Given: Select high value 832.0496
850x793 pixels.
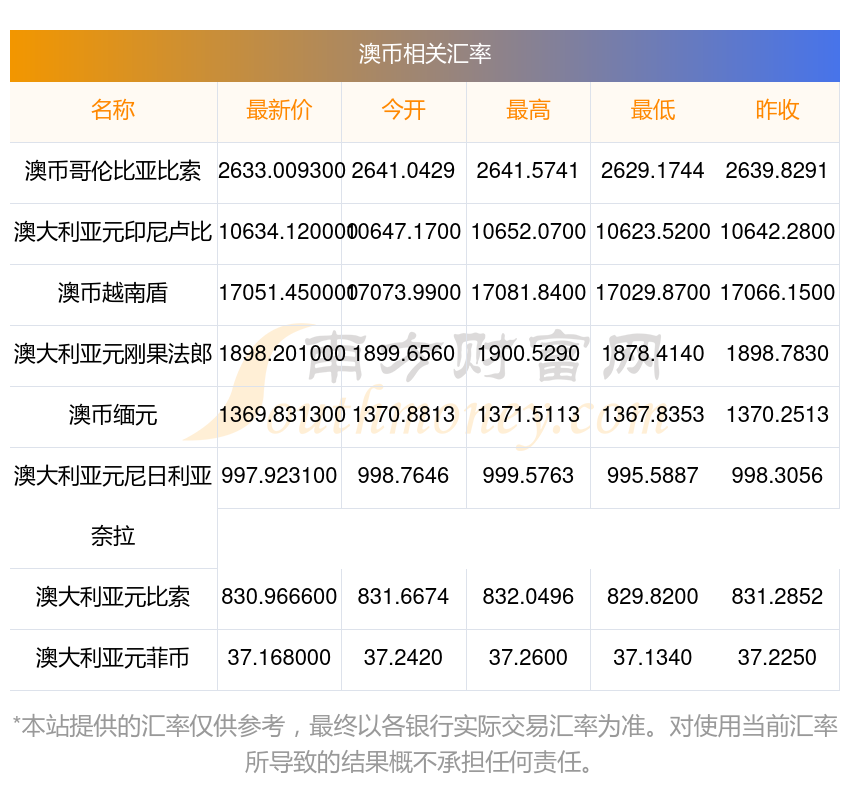Looking at the screenshot, I should (528, 597).
